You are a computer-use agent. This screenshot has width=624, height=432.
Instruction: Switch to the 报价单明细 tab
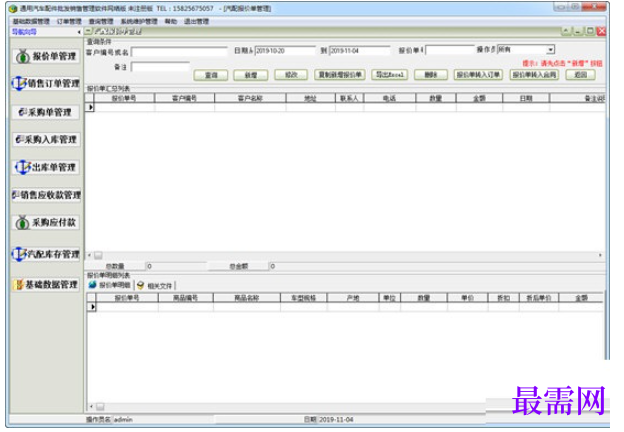click(x=110, y=285)
